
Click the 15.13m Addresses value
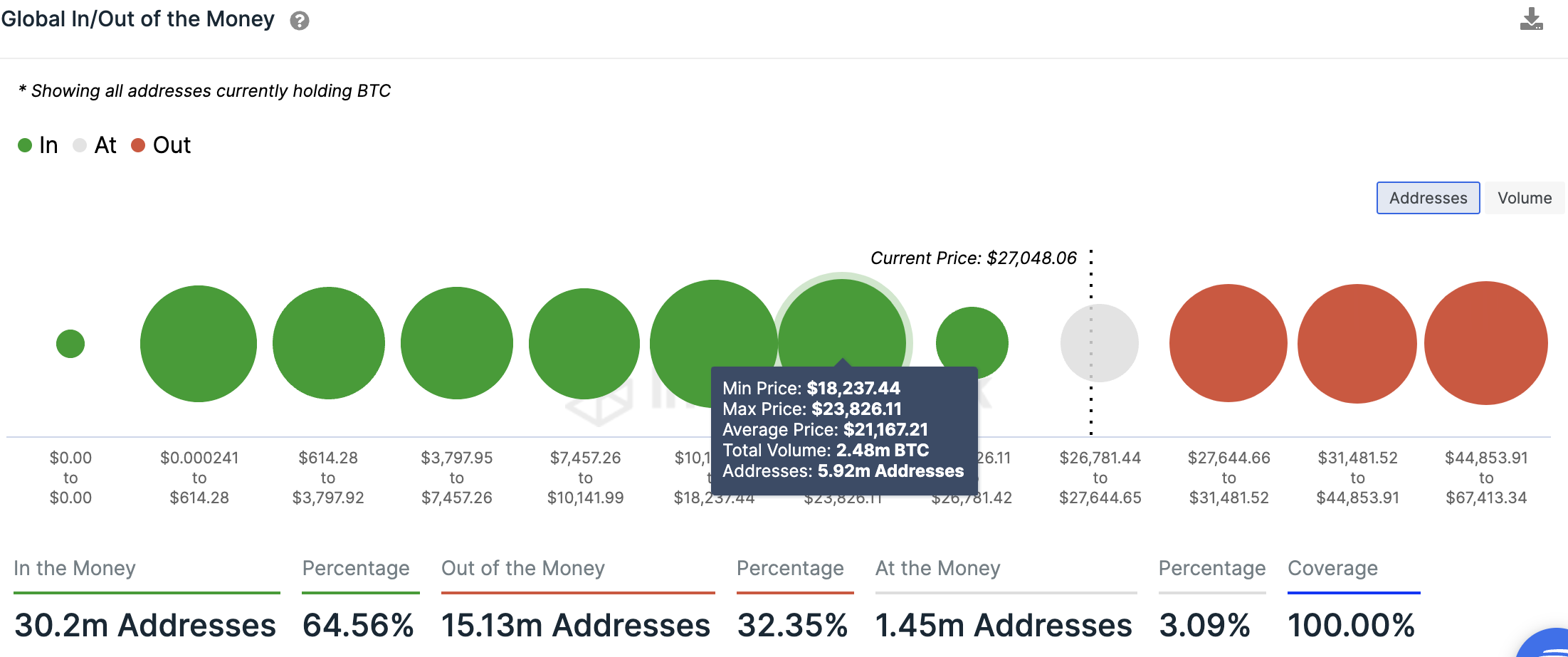pyautogui.click(x=576, y=626)
